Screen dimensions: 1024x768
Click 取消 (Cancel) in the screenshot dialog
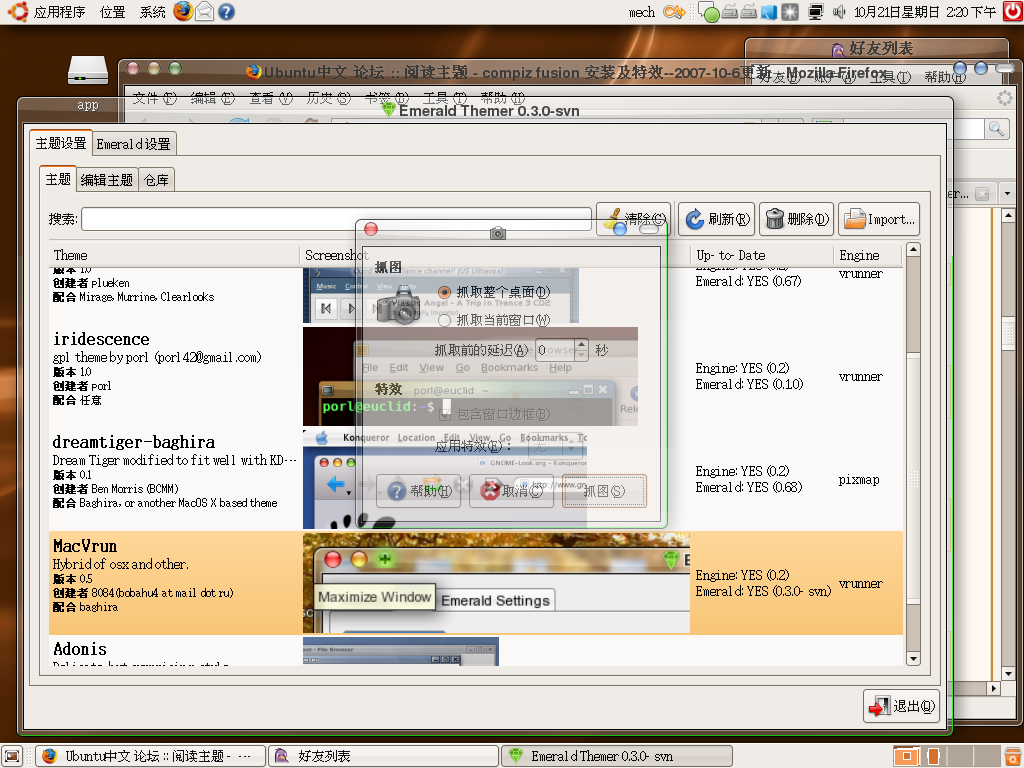pyautogui.click(x=511, y=491)
